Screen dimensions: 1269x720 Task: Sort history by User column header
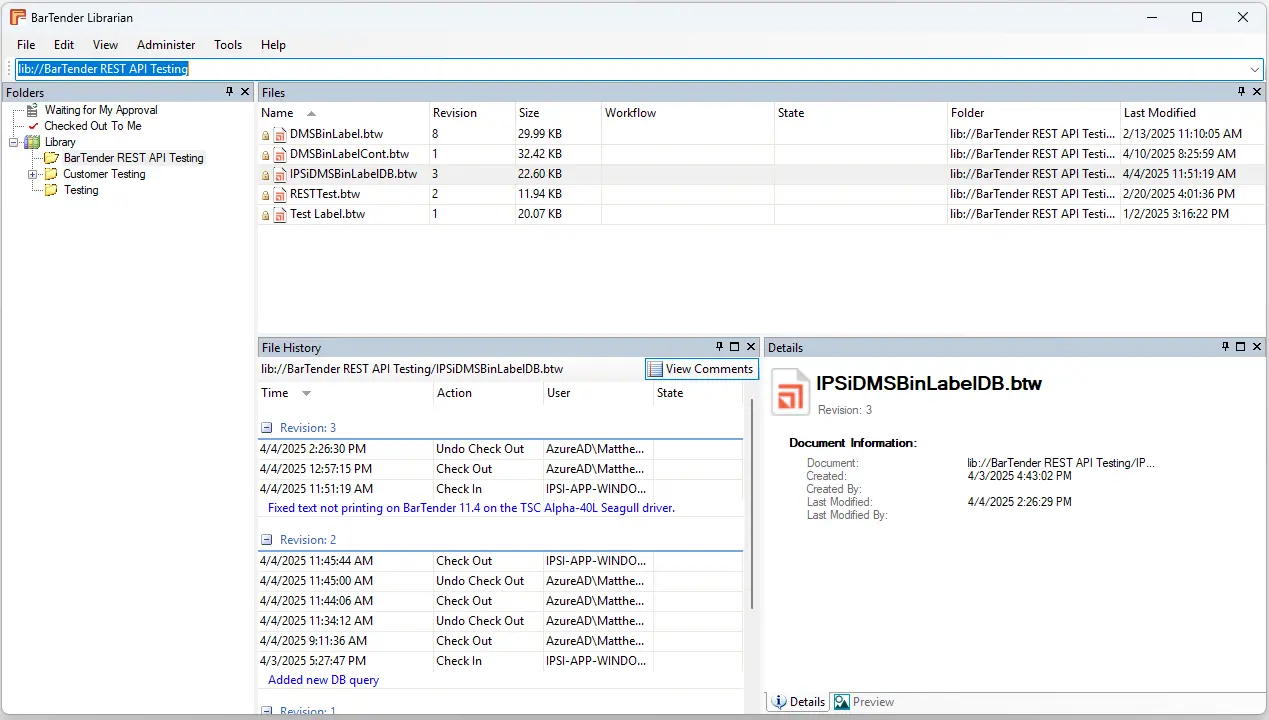(x=598, y=393)
